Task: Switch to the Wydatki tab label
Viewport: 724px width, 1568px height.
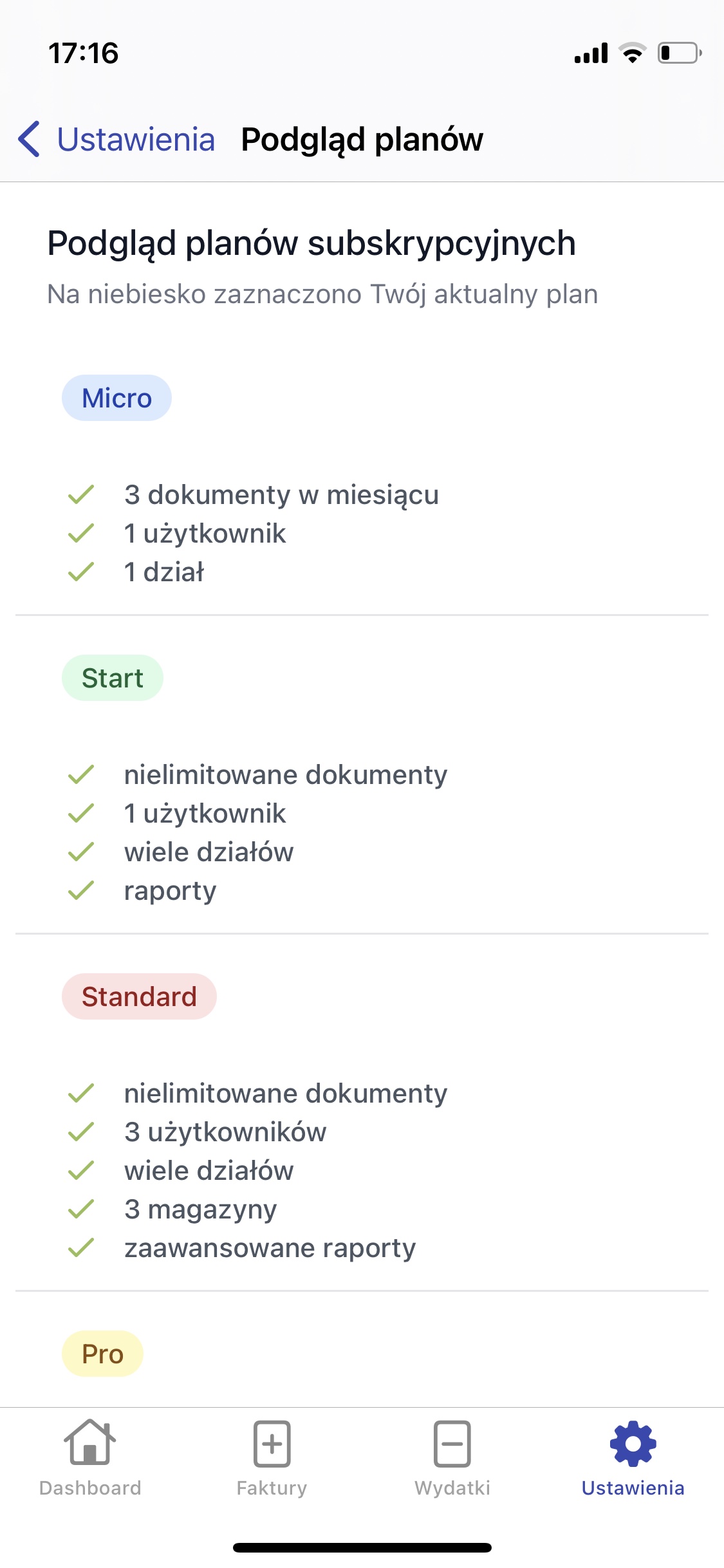Action: pos(452,1488)
